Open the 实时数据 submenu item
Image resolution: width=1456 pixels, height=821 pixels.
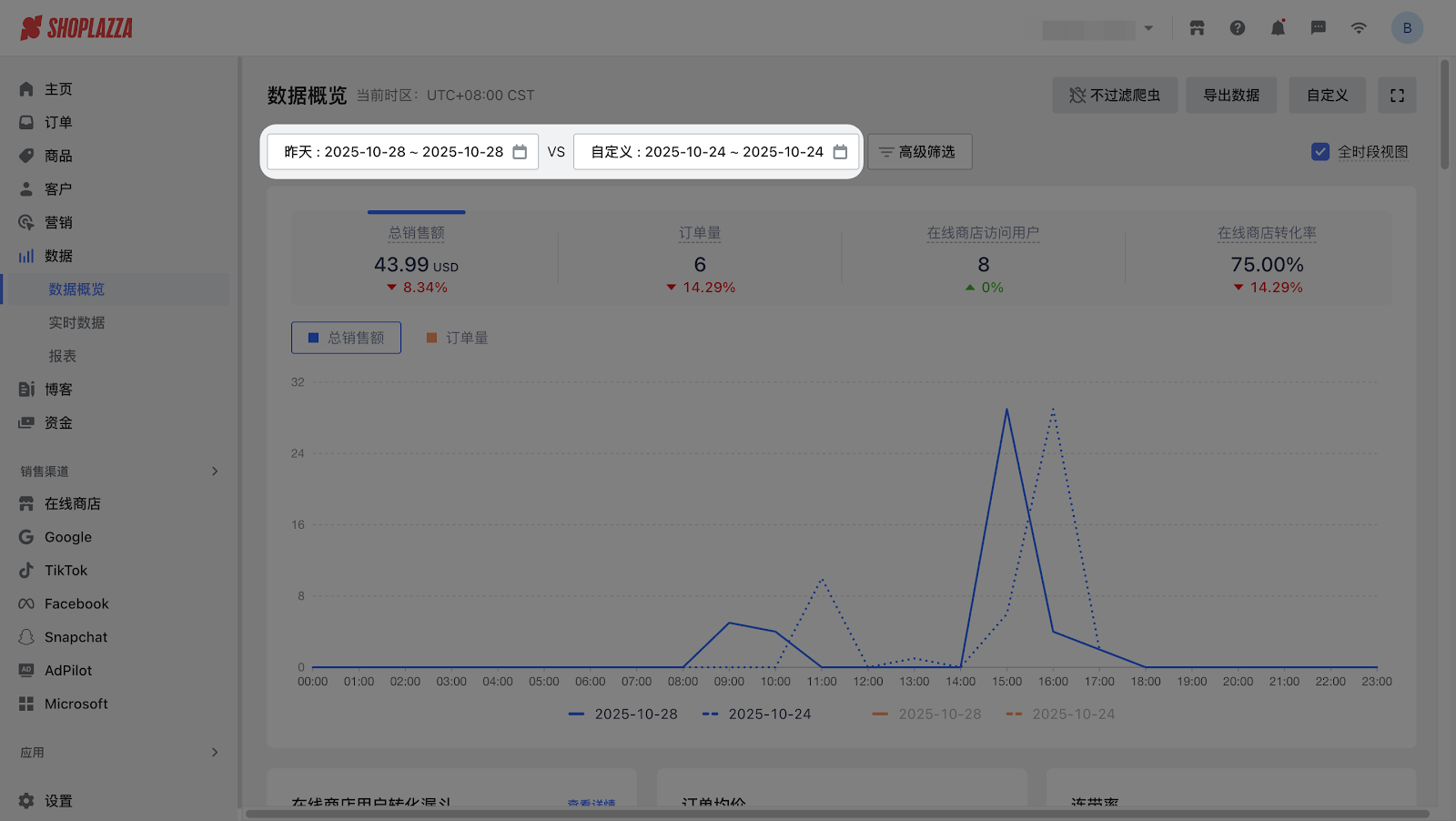point(76,323)
